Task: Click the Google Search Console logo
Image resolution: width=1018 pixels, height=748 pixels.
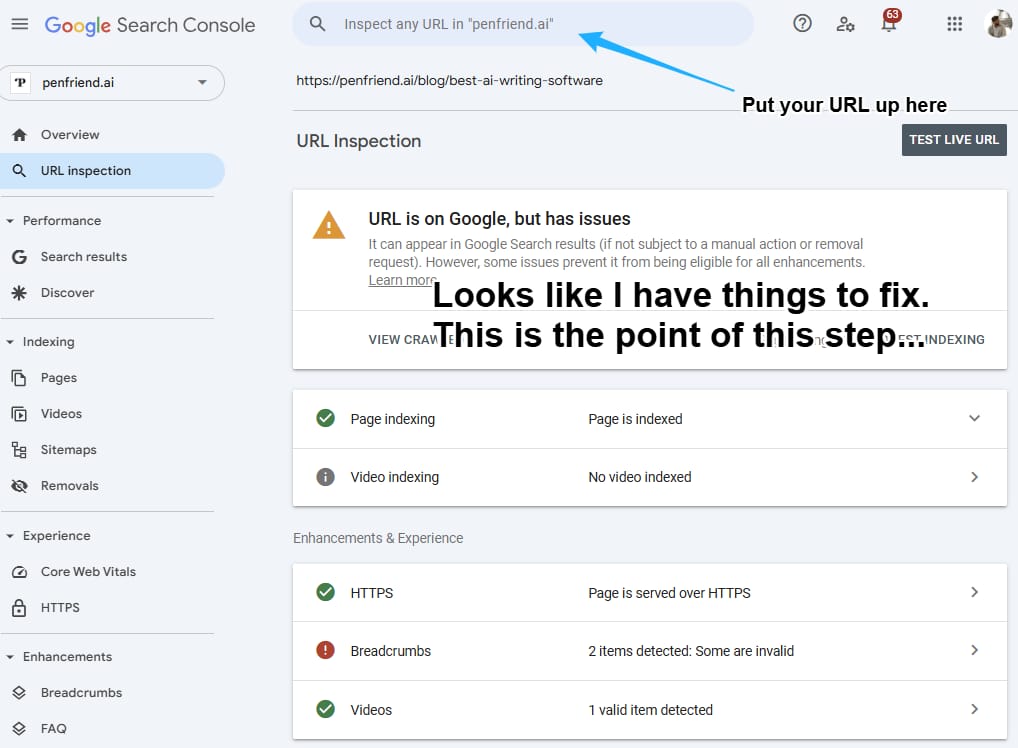Action: click(149, 25)
